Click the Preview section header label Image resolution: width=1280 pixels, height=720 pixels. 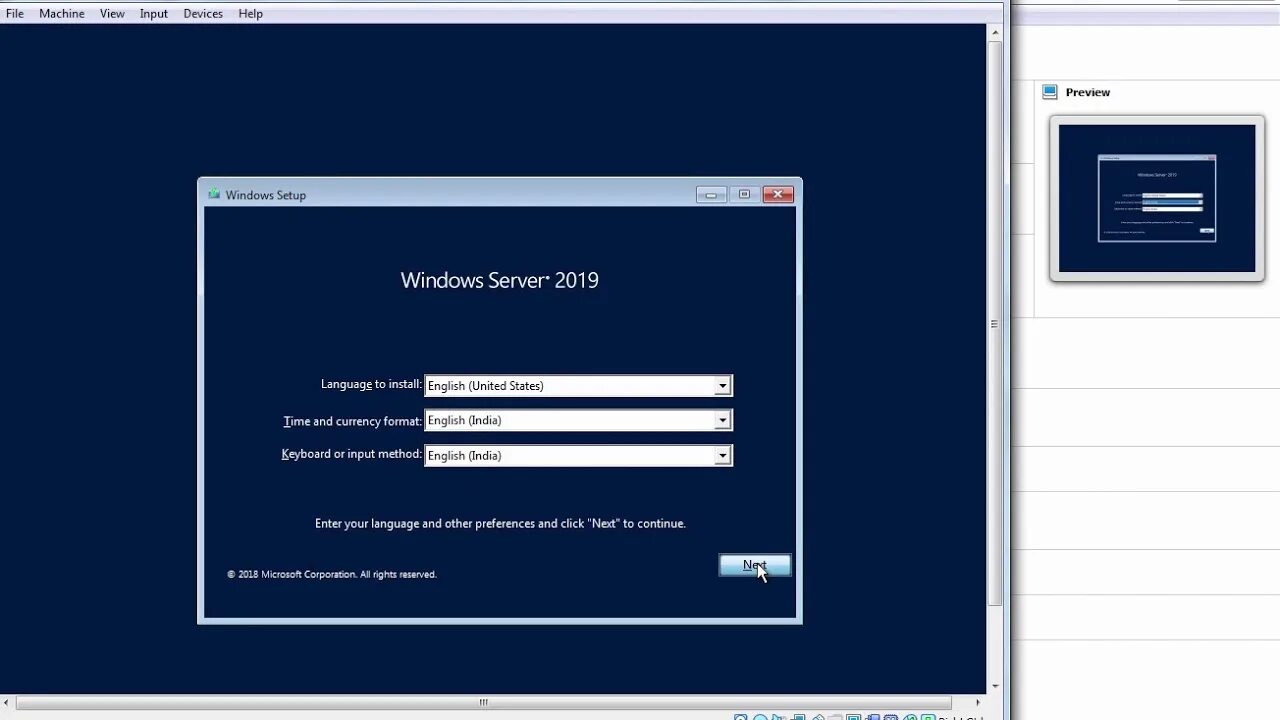(1088, 92)
